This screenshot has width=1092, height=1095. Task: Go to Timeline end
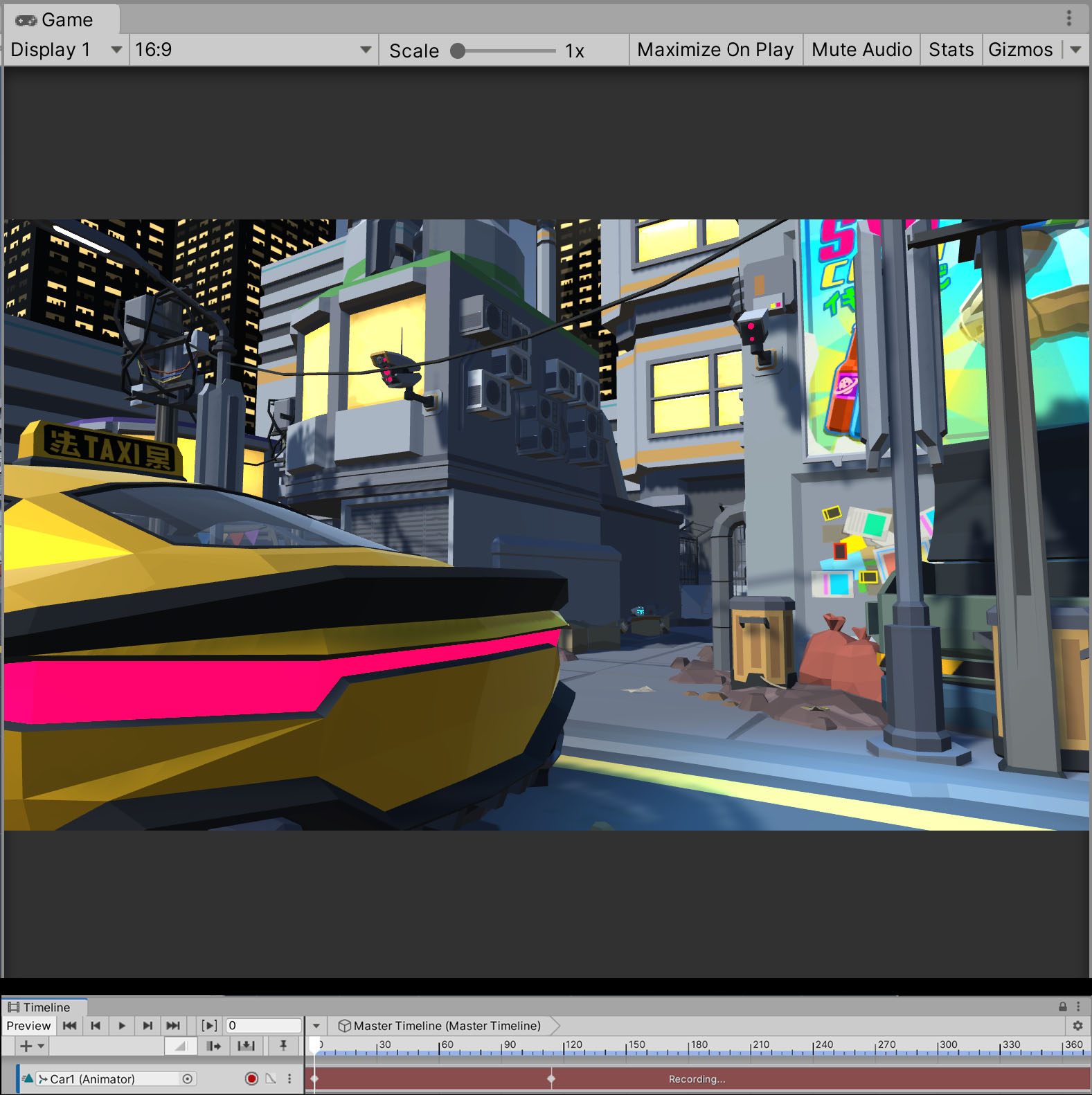[173, 1026]
